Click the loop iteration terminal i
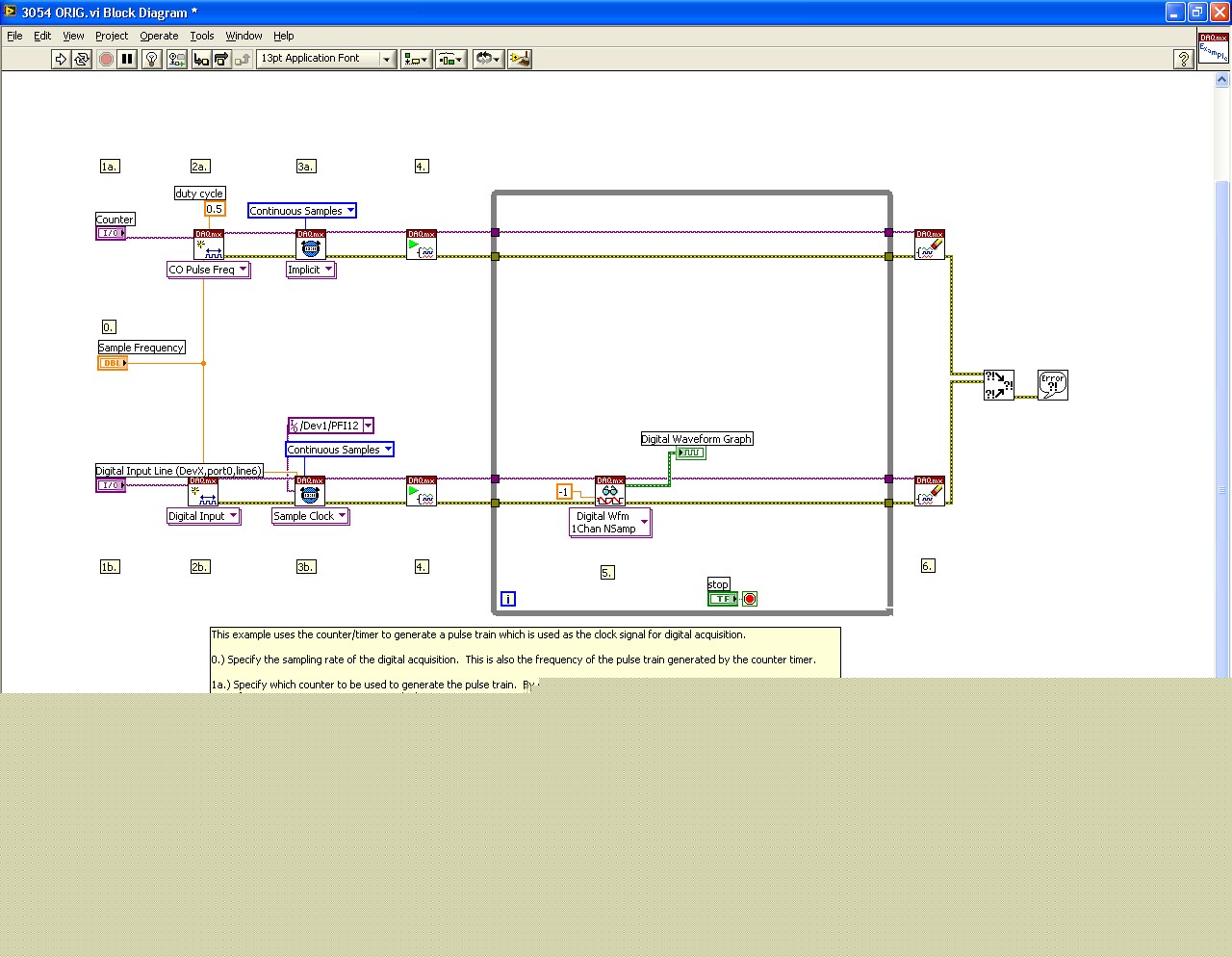Screen dimensions: 1232x957 click(508, 599)
